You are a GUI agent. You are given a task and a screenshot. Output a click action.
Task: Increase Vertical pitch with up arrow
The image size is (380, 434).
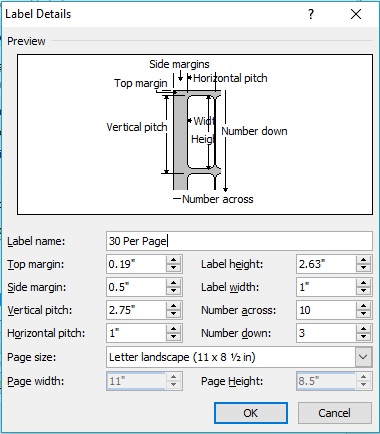click(x=174, y=306)
